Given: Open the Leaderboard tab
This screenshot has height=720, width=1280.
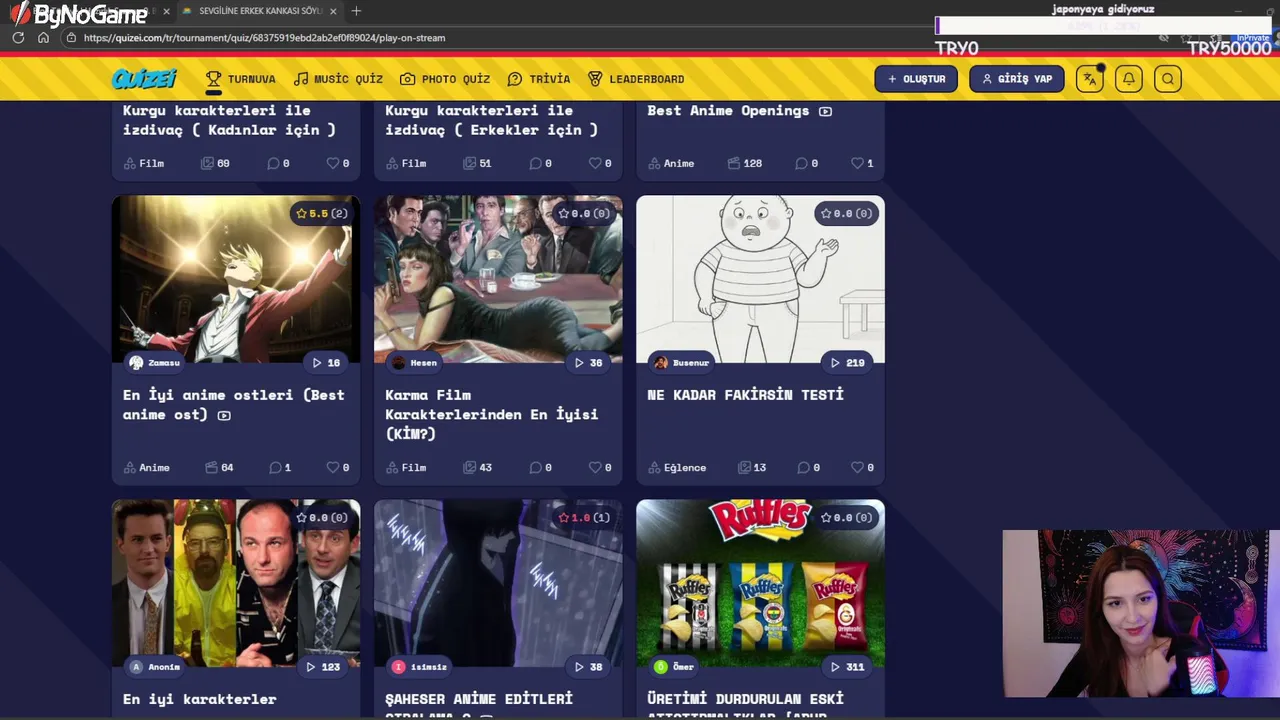Looking at the screenshot, I should (x=636, y=79).
